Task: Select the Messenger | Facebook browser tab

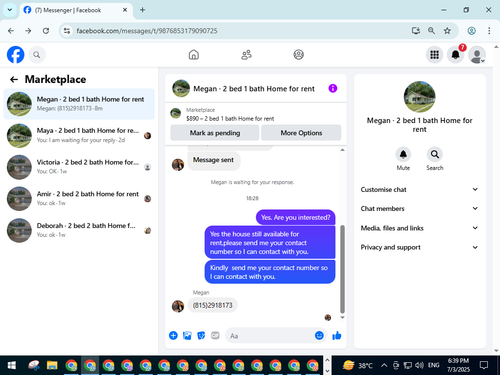Action: click(x=76, y=10)
